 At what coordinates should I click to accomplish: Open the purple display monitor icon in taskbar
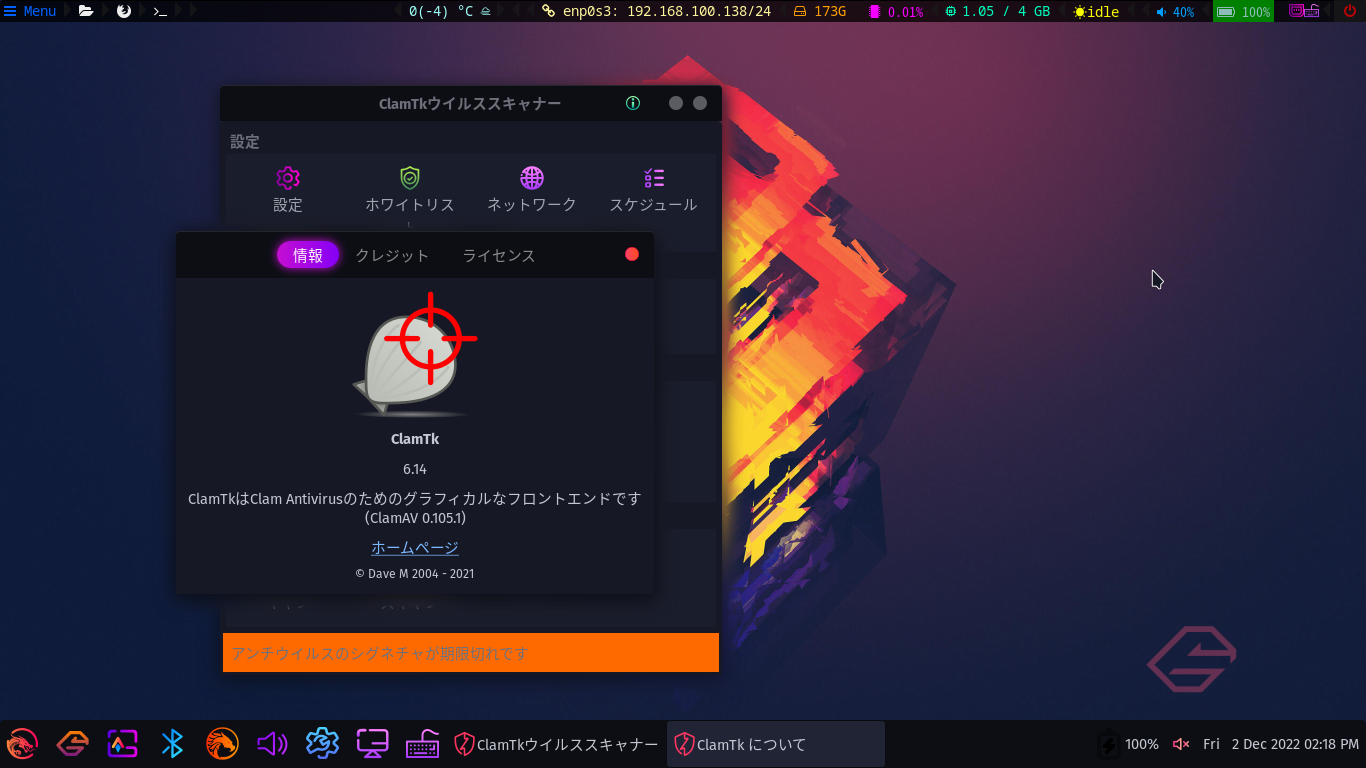tap(372, 744)
